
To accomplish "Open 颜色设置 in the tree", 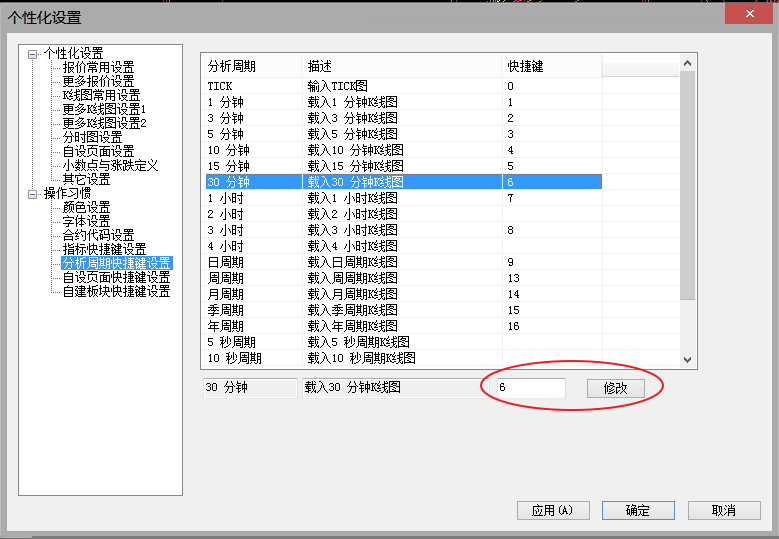I will pos(86,207).
